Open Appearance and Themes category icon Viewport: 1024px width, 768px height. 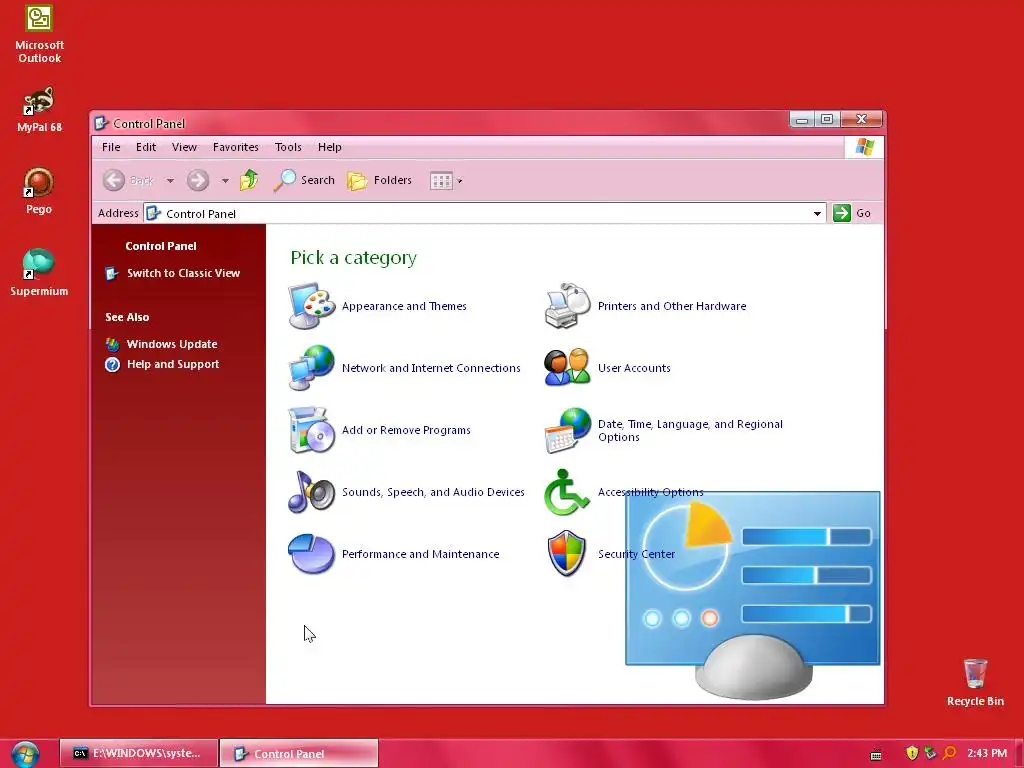(x=312, y=306)
